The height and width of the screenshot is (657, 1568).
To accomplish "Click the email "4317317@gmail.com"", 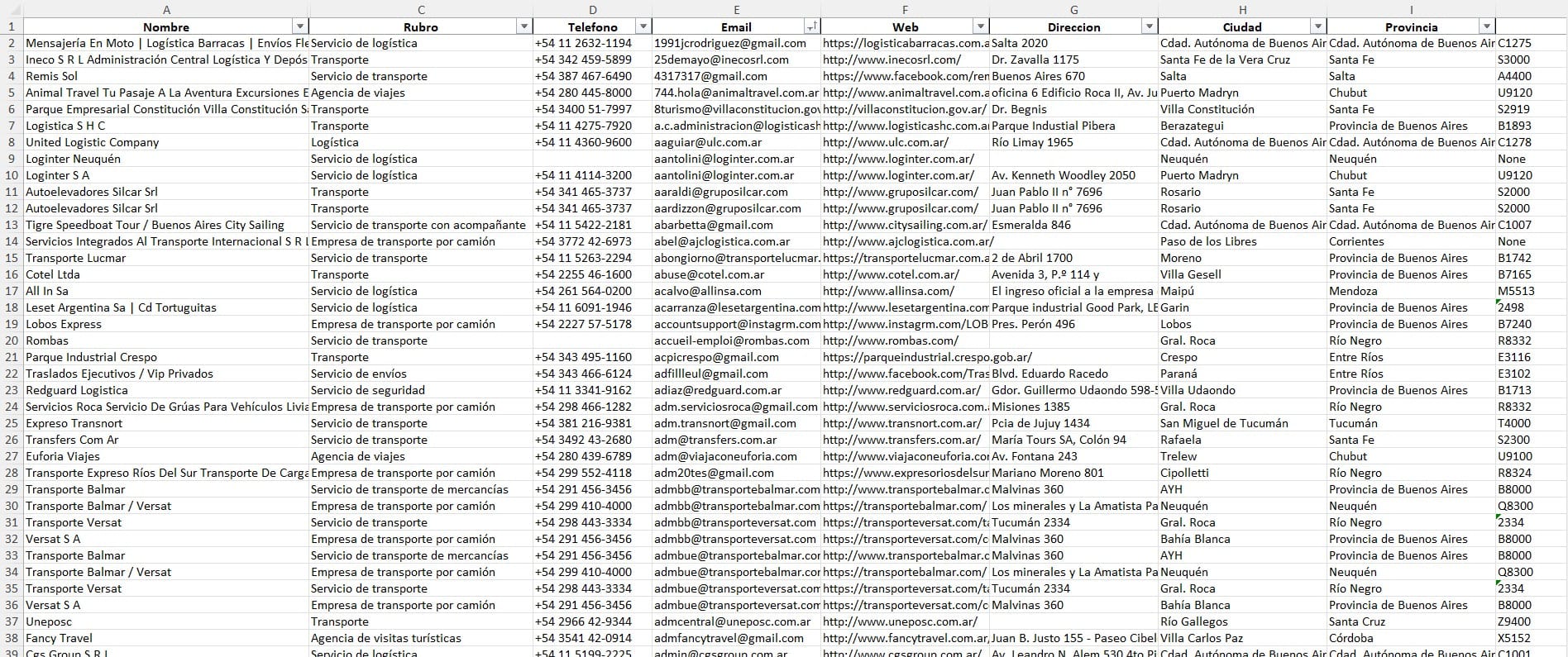I will [x=736, y=76].
